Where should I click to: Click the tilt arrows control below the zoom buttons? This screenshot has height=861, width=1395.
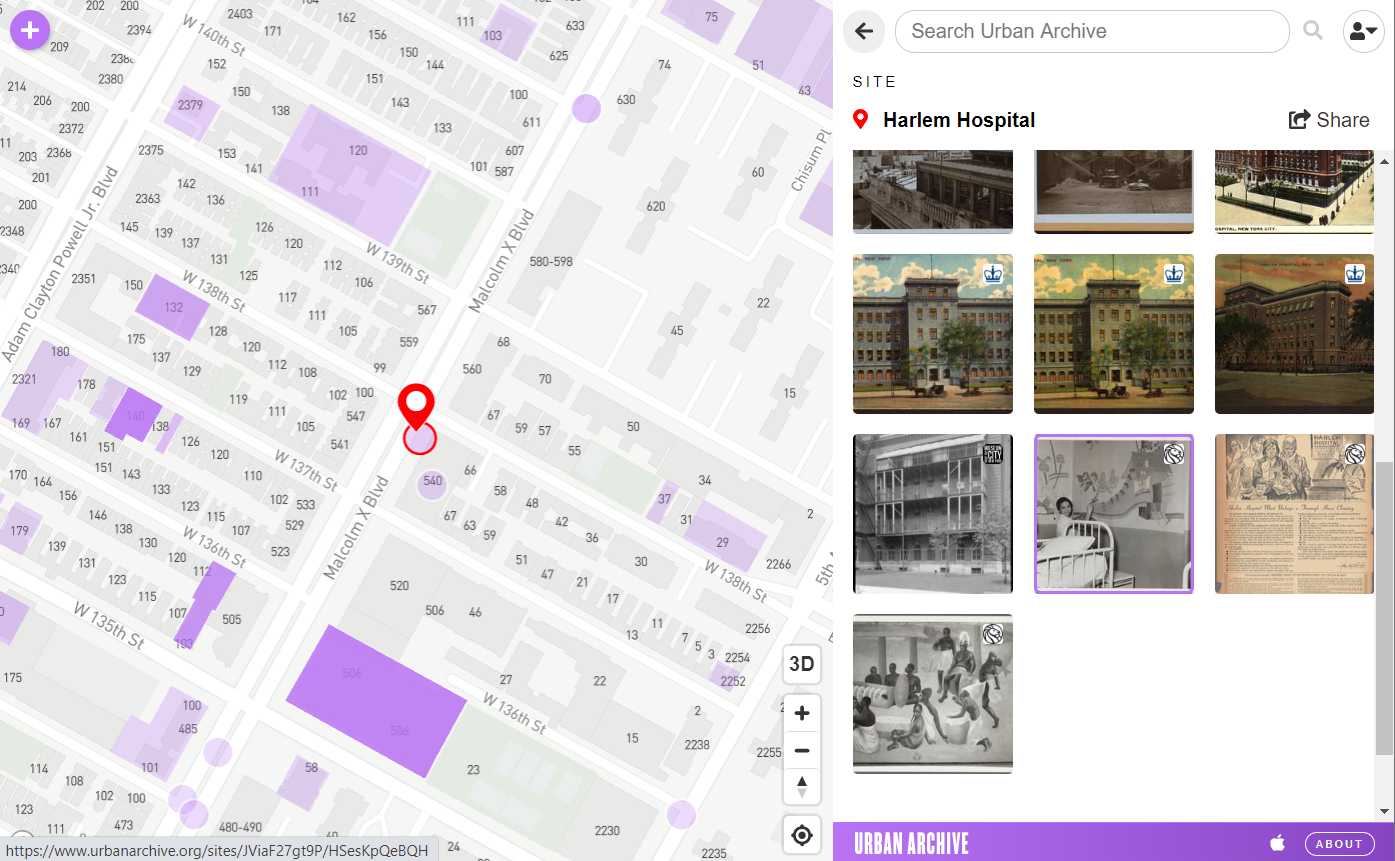[x=802, y=787]
